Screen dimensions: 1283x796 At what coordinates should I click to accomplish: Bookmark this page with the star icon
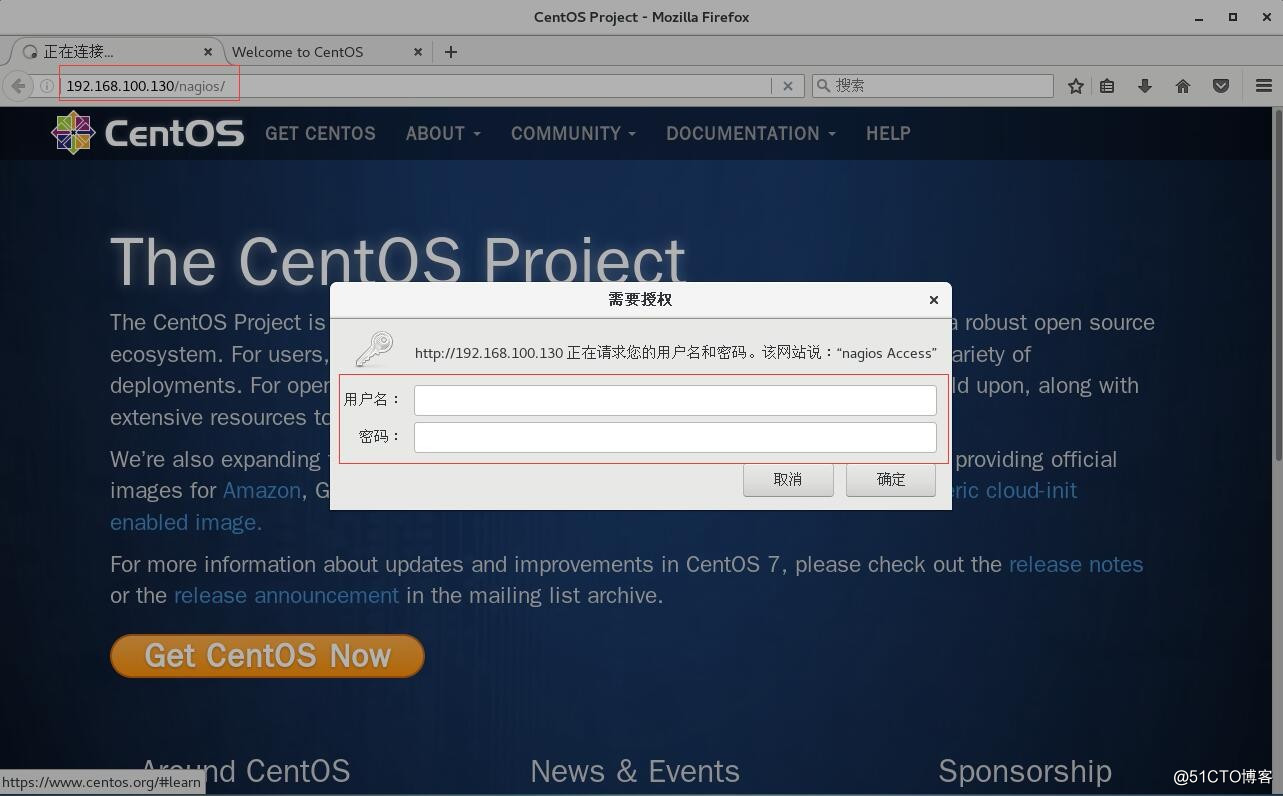pyautogui.click(x=1076, y=86)
